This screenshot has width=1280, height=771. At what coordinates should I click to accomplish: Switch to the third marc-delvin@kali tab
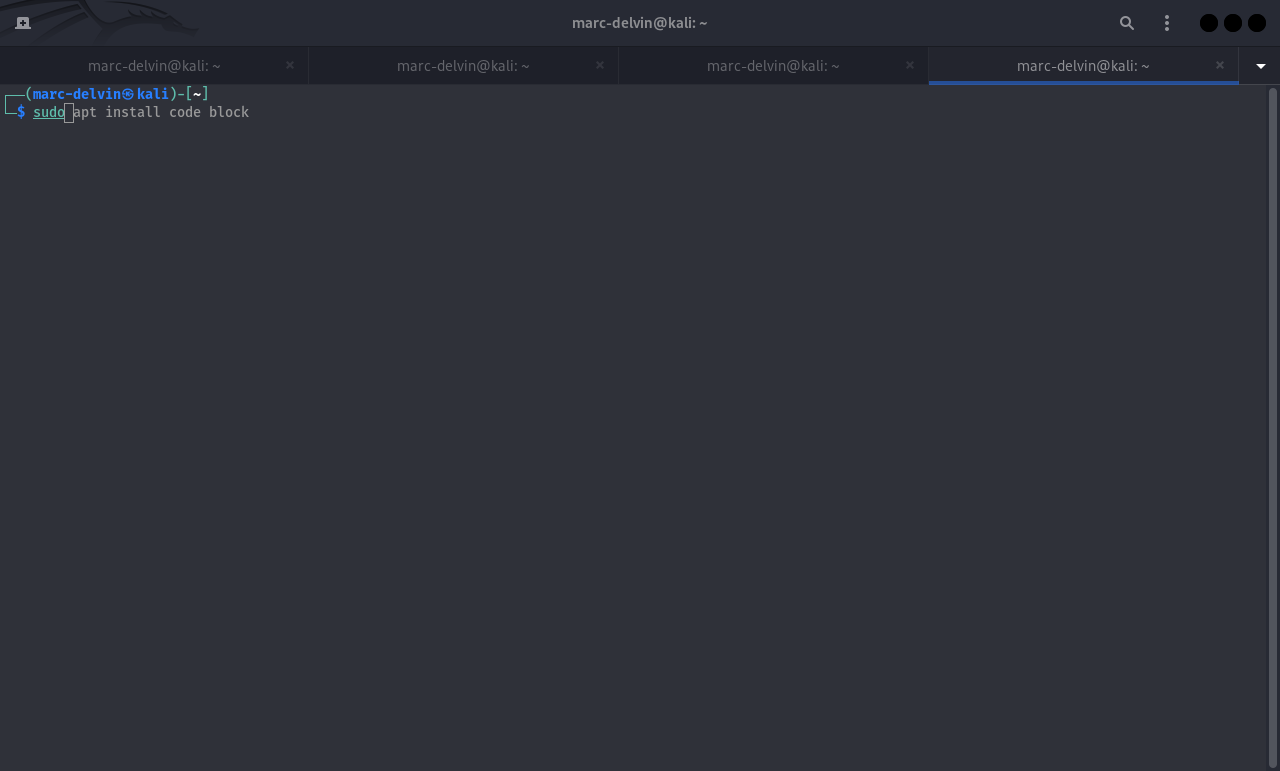point(773,66)
